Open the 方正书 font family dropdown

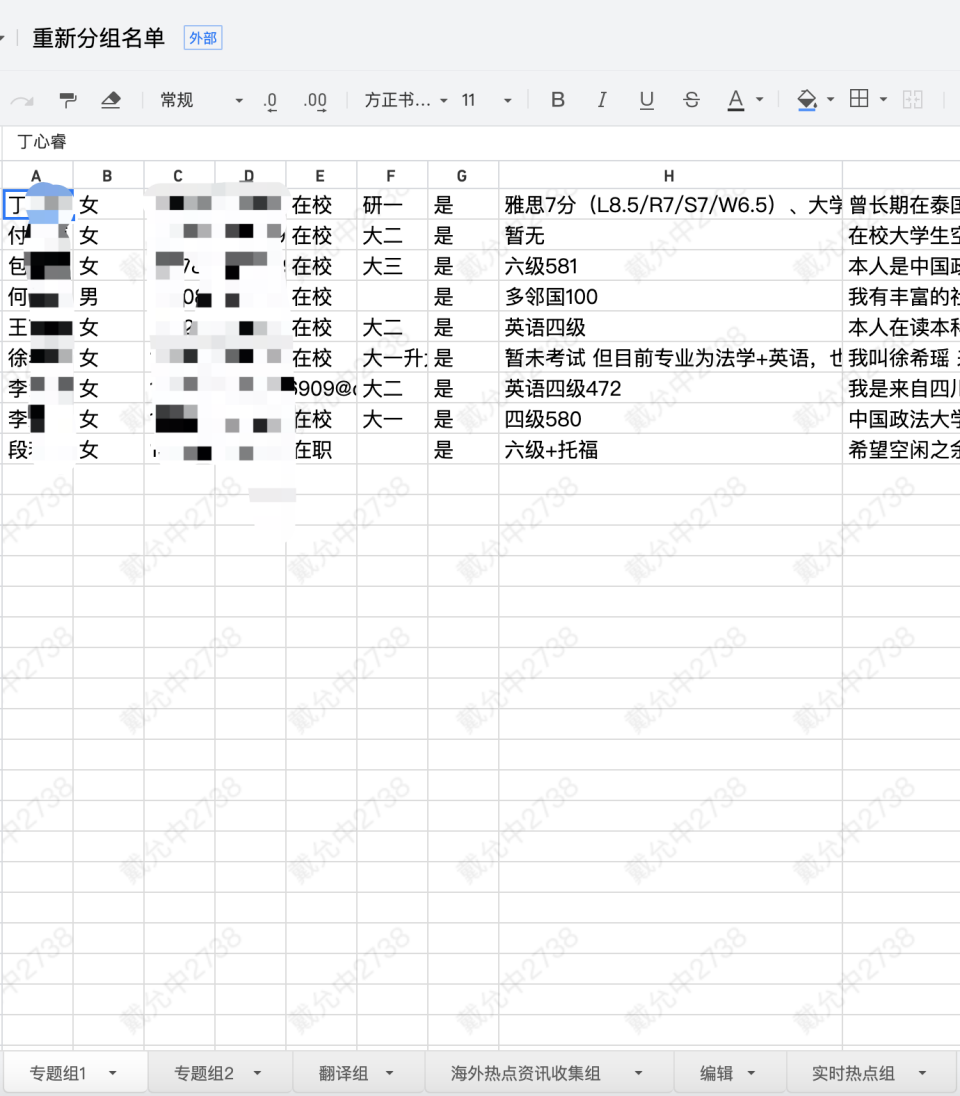point(405,100)
